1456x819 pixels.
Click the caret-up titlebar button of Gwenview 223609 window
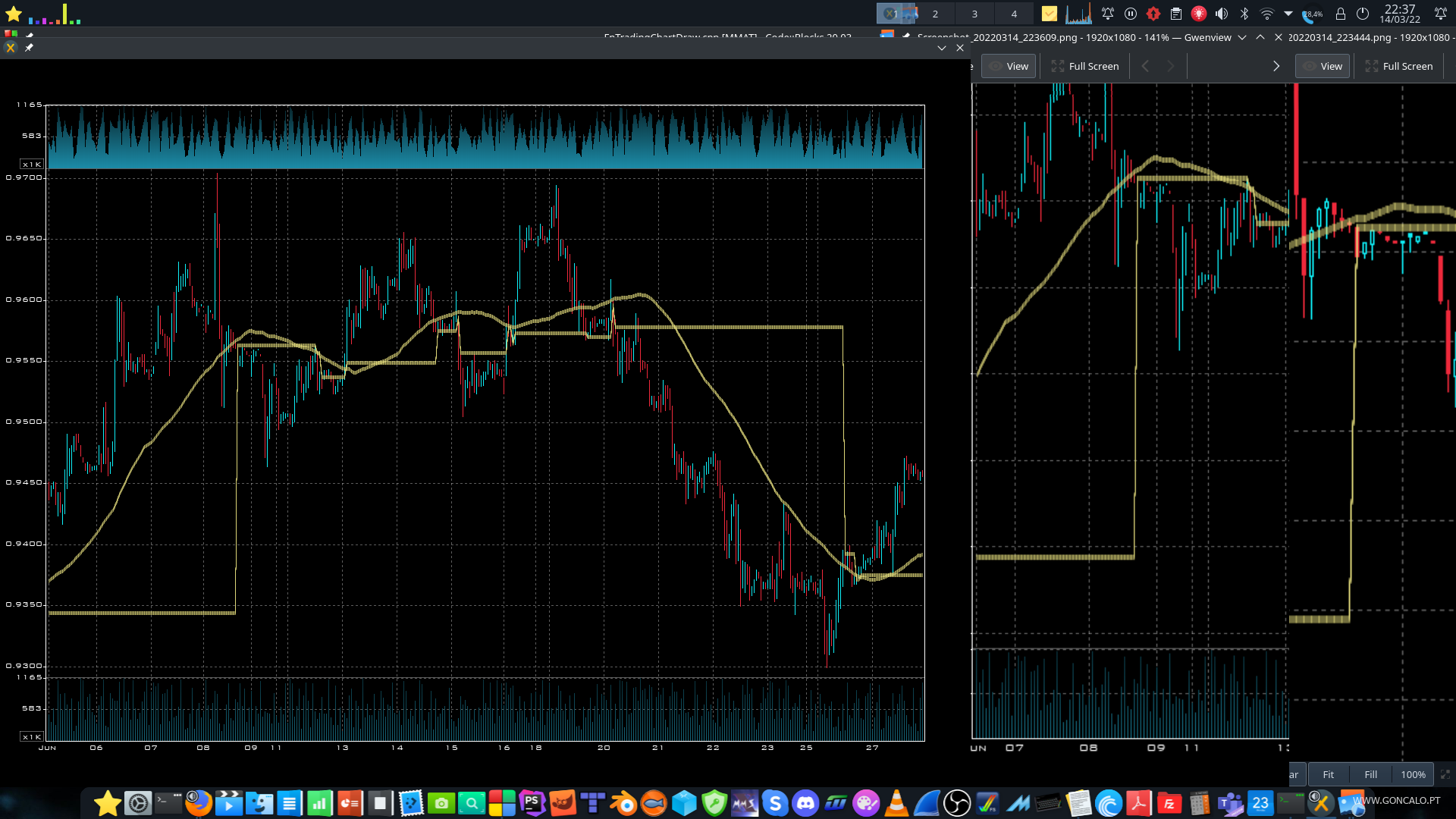coord(1260,37)
